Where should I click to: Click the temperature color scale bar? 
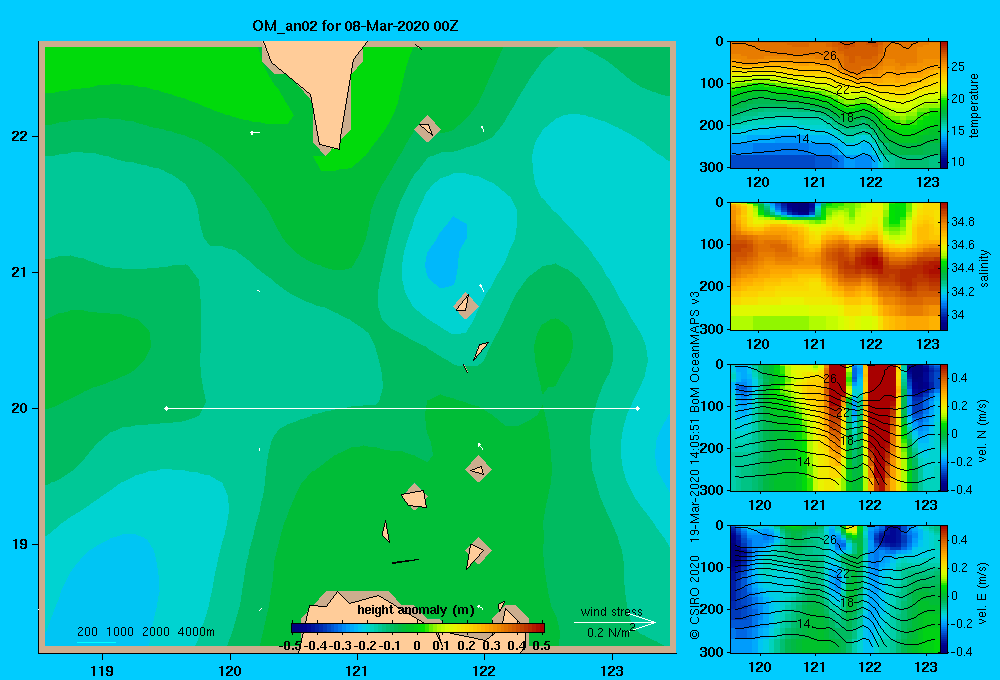coord(944,105)
